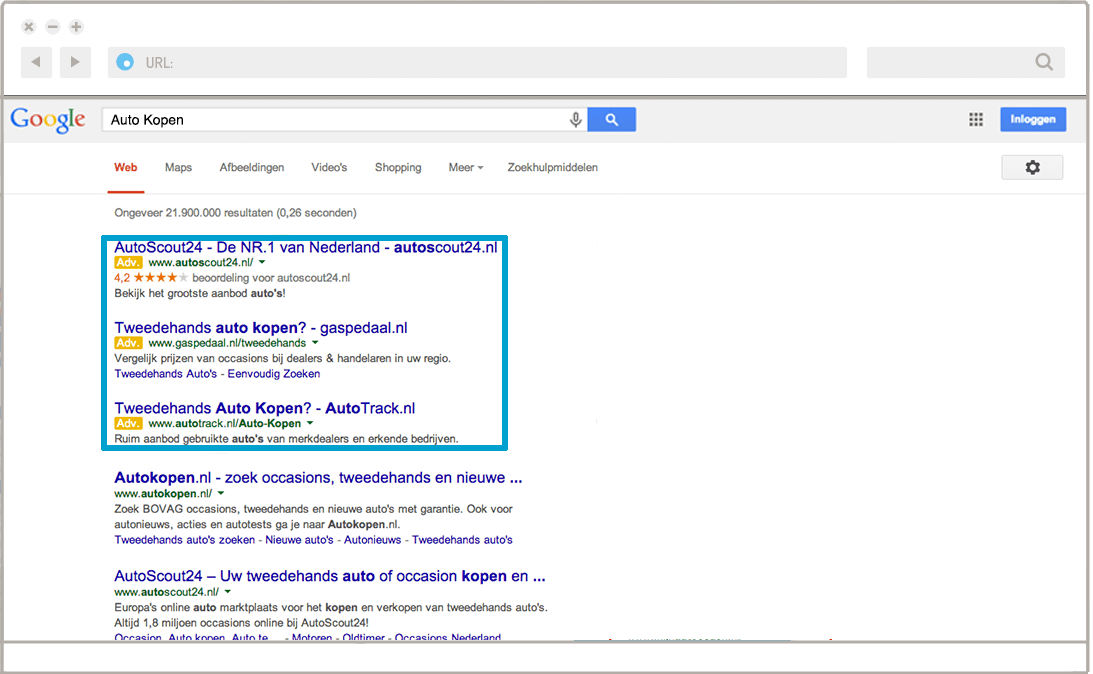This screenshot has width=1093, height=674.
Task: Open Eenvoudig Zoeken sitelink
Action: tap(274, 374)
